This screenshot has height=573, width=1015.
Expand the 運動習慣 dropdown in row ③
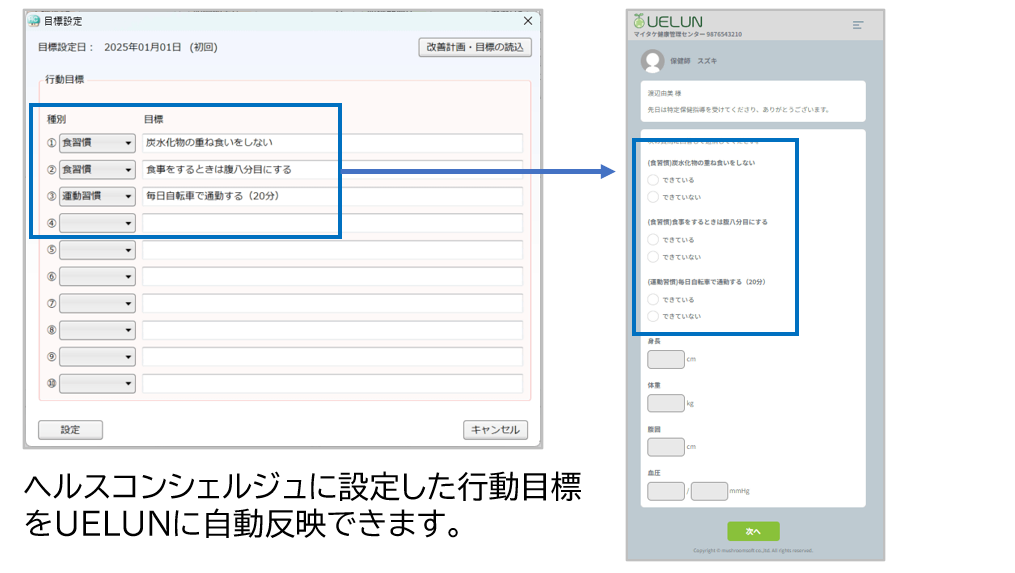(96, 196)
